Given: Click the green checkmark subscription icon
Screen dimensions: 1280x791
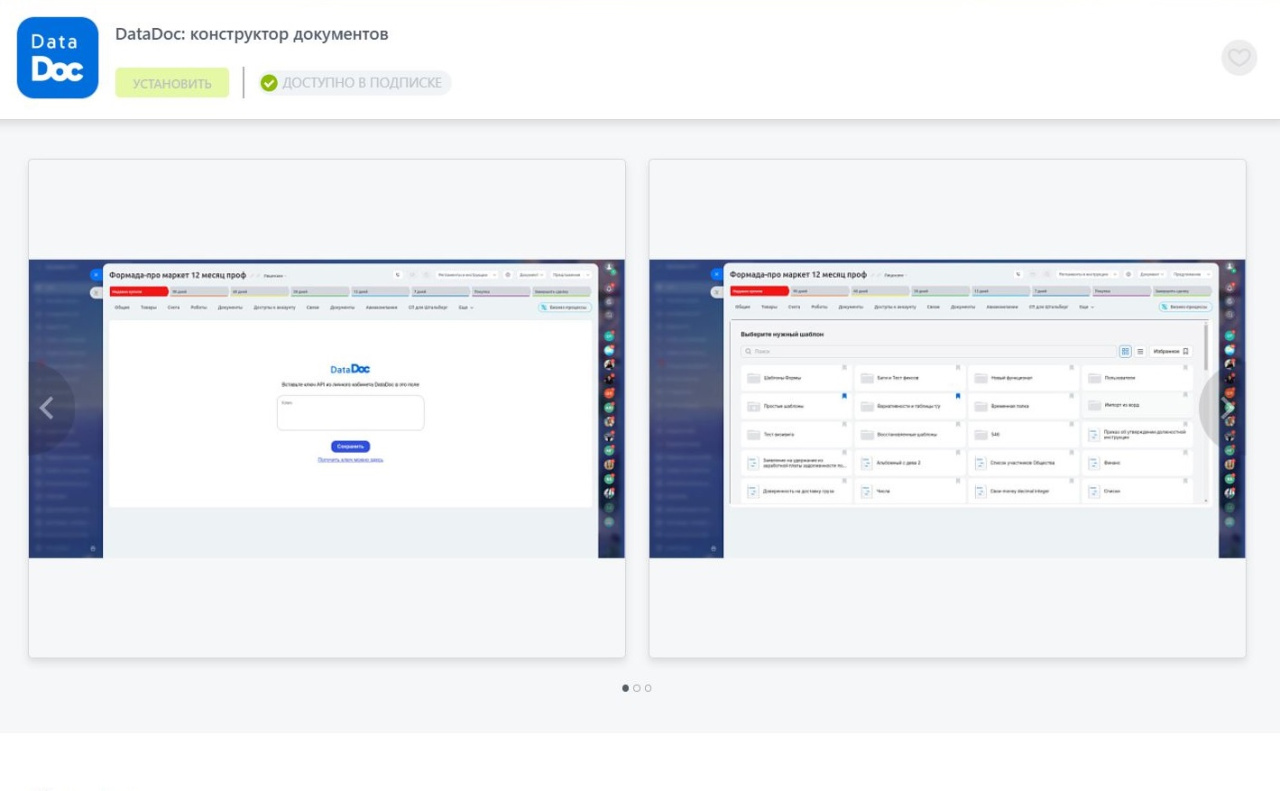Looking at the screenshot, I should click(x=269, y=83).
